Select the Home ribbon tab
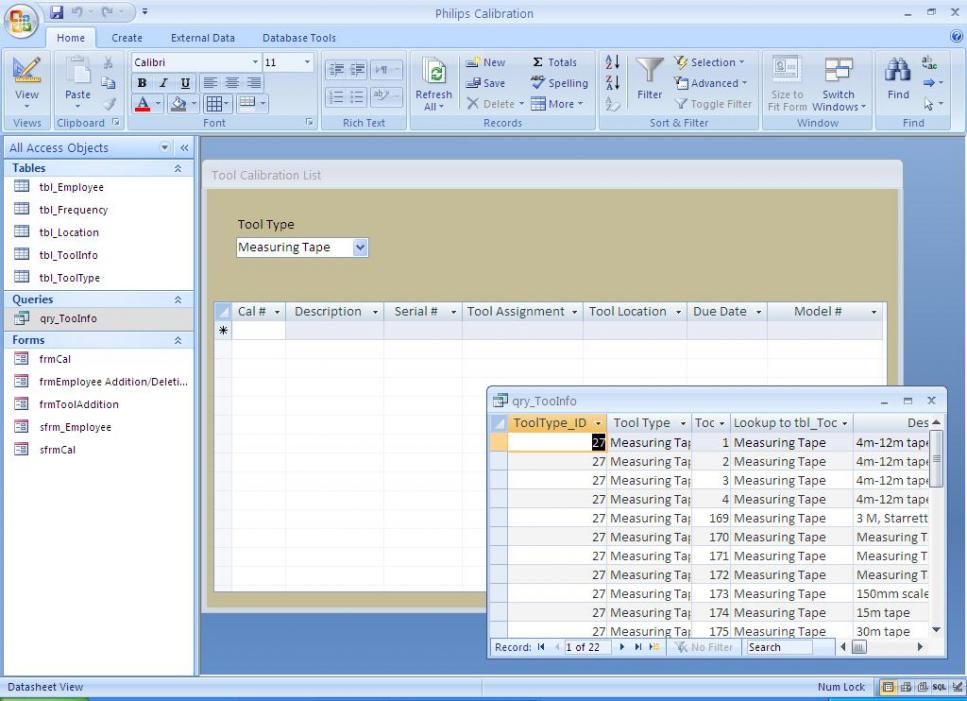The image size is (967, 701). tap(71, 38)
